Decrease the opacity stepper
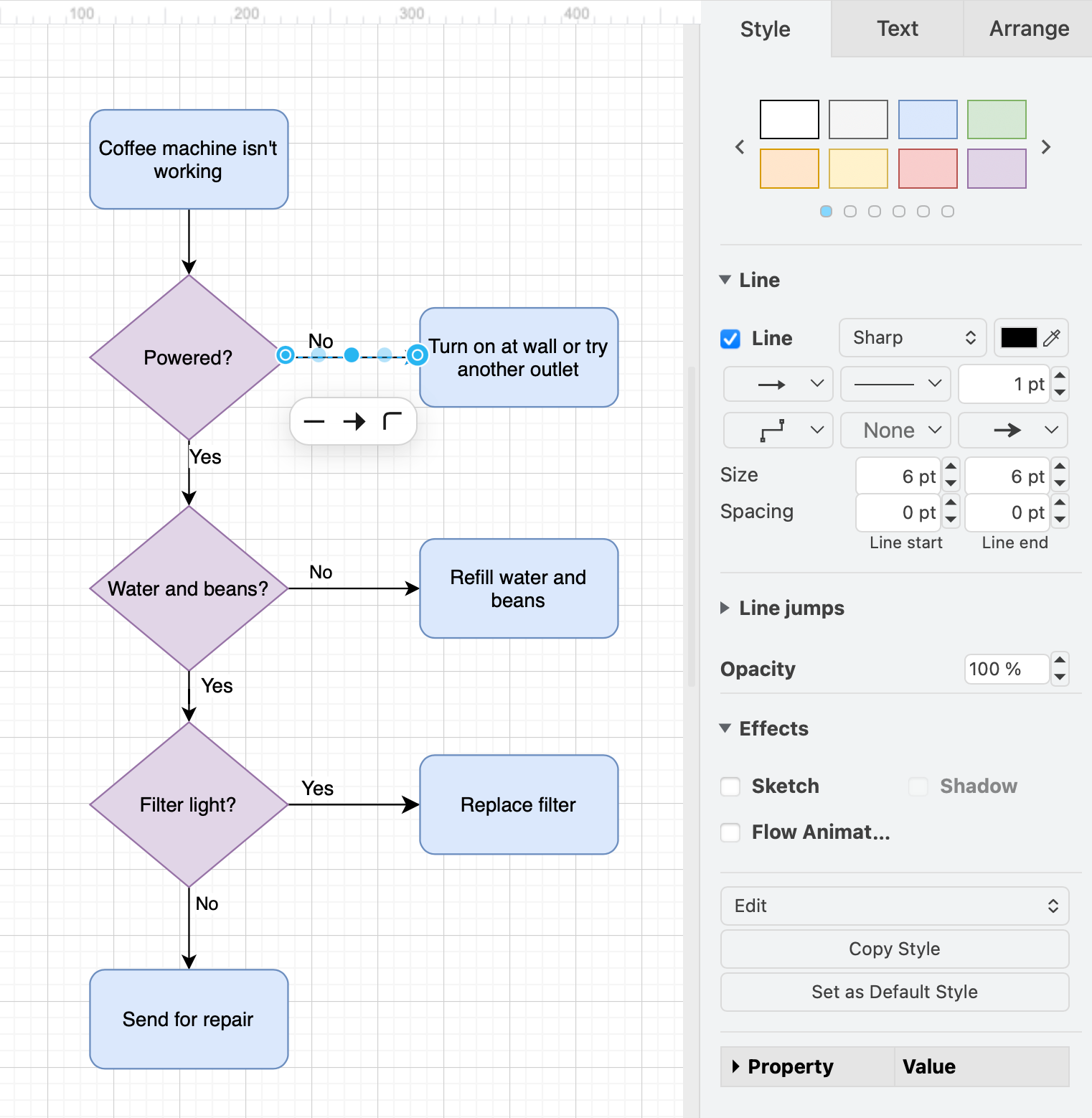Image resolution: width=1092 pixels, height=1118 pixels. [x=1060, y=677]
